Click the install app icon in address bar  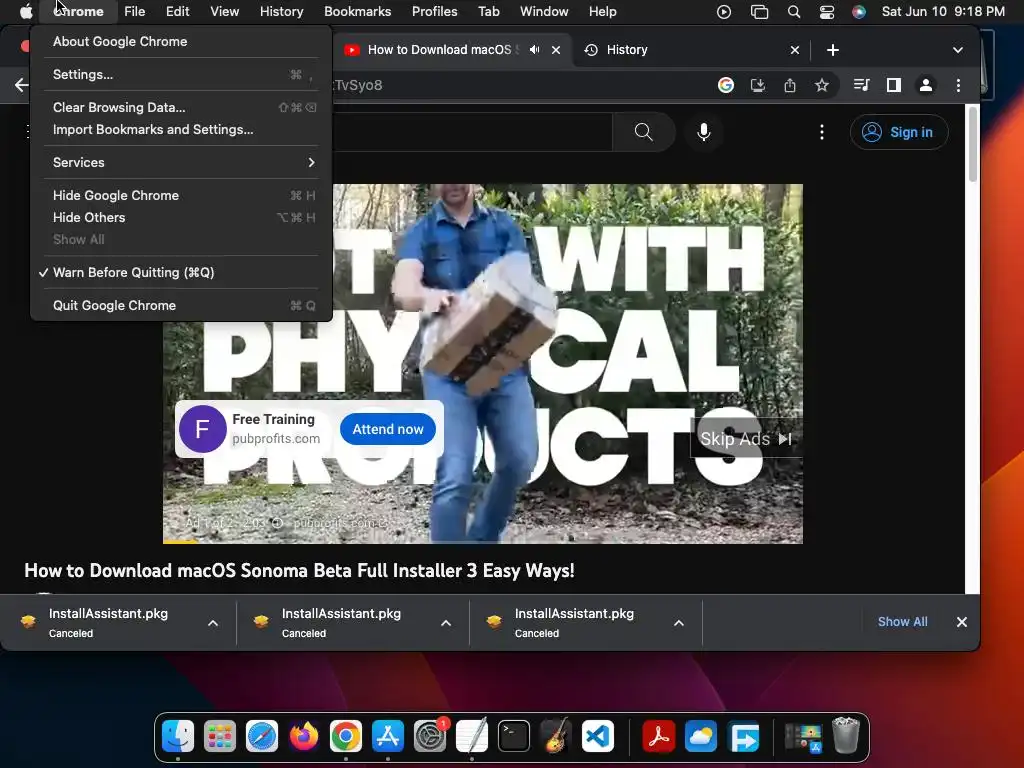click(758, 85)
